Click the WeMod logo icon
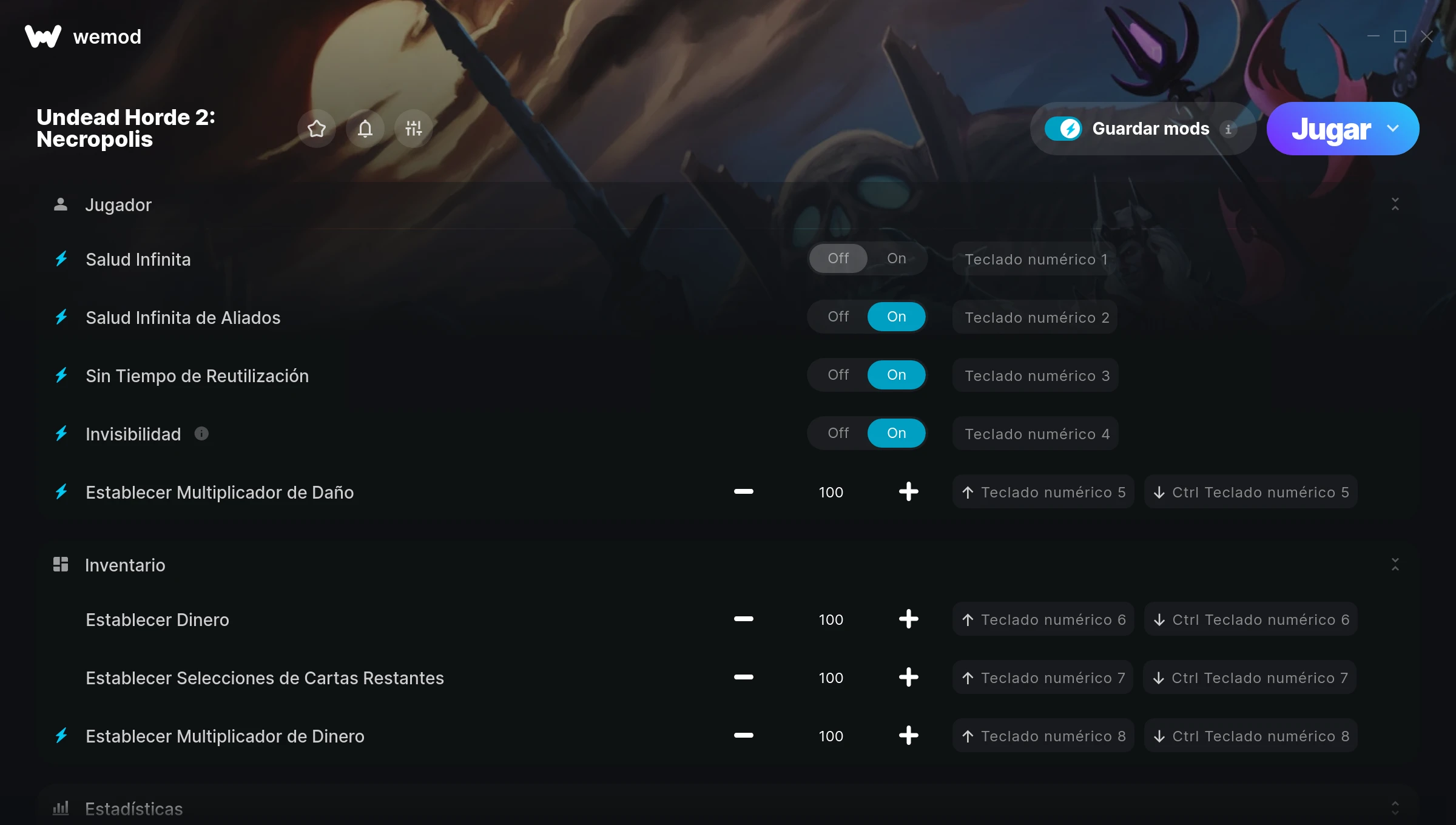Image resolution: width=1456 pixels, height=825 pixels. click(x=43, y=36)
